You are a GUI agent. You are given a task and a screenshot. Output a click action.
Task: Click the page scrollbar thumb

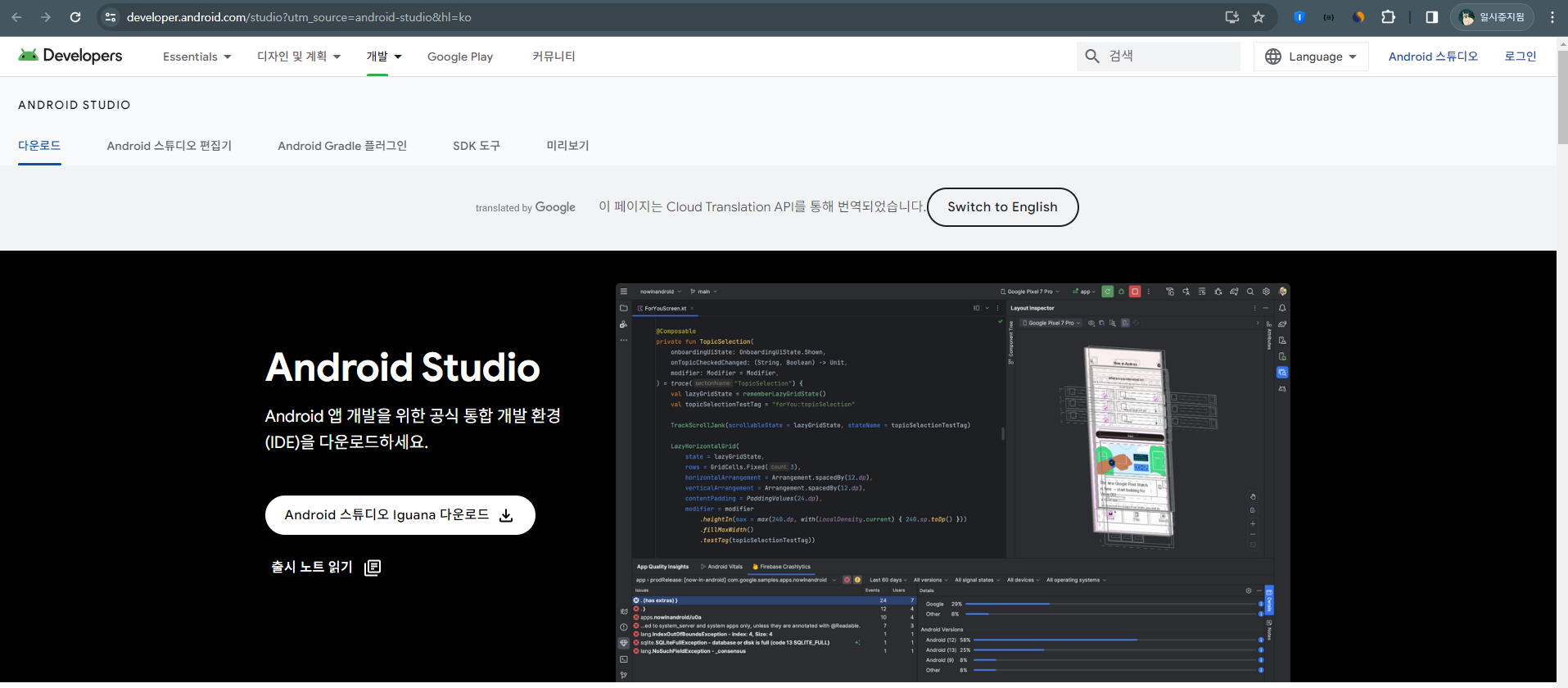point(1562,98)
